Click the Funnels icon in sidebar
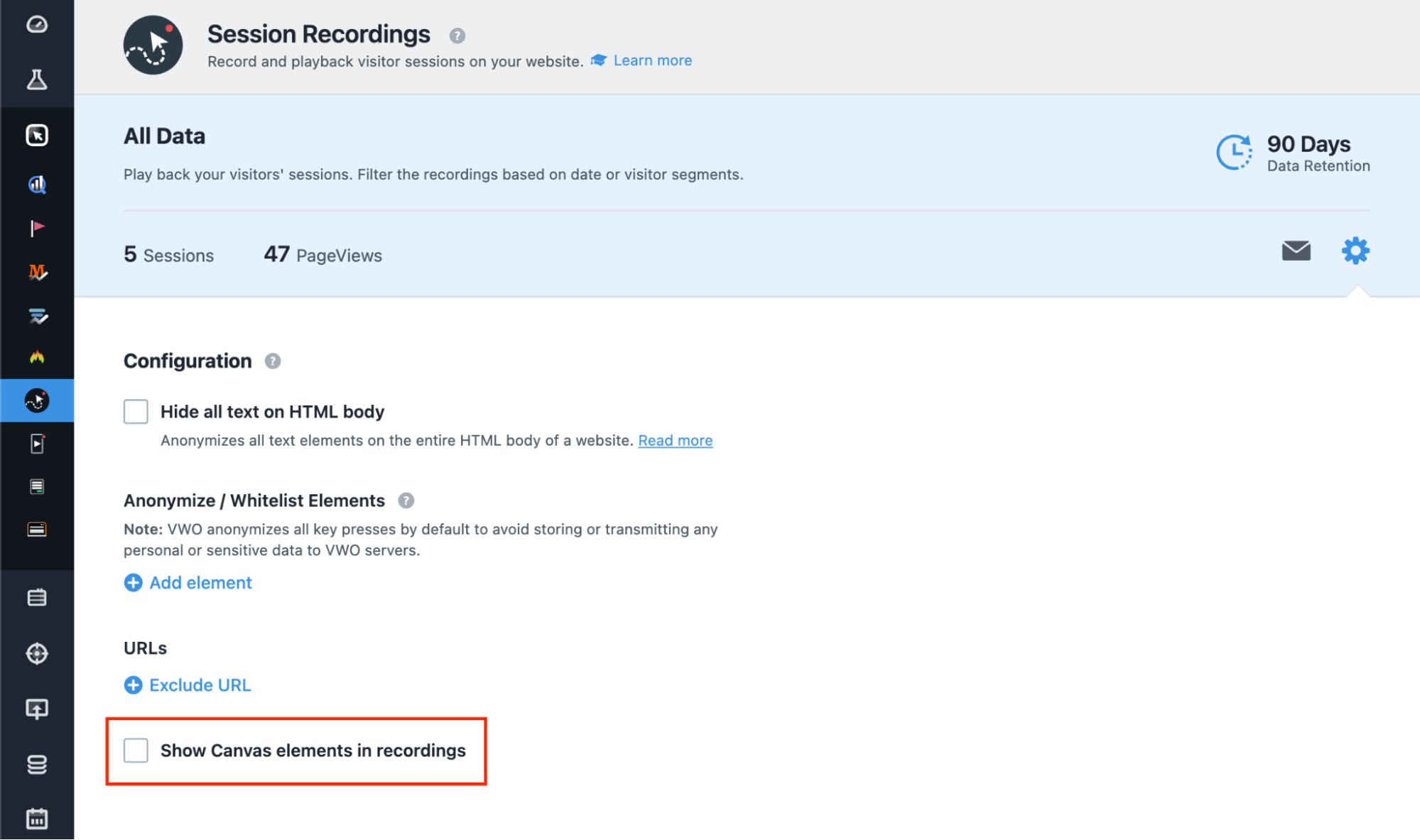 pyautogui.click(x=37, y=318)
